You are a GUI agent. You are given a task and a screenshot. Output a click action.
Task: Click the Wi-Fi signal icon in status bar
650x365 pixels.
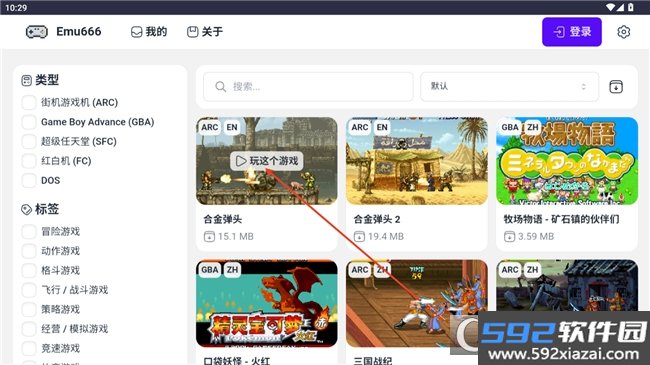pyautogui.click(x=610, y=7)
